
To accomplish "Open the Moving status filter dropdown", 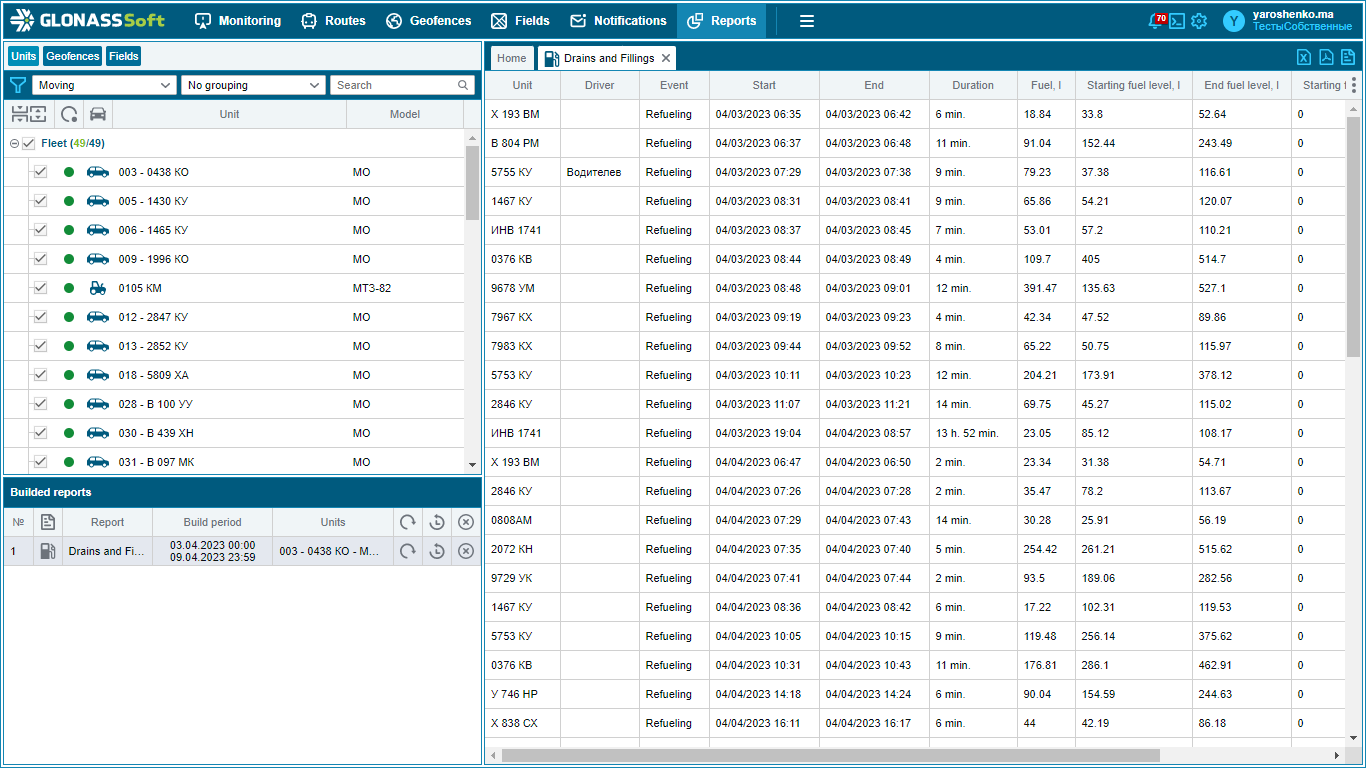I will (105, 85).
